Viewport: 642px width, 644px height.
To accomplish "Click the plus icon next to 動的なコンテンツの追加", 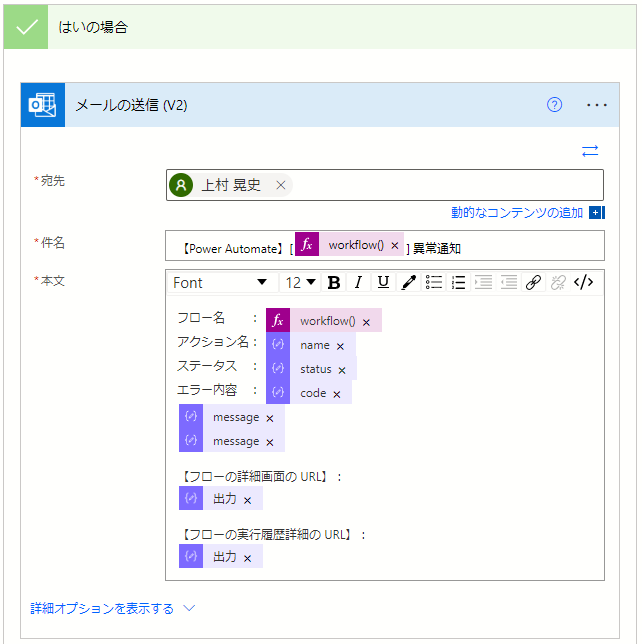I will pyautogui.click(x=596, y=212).
